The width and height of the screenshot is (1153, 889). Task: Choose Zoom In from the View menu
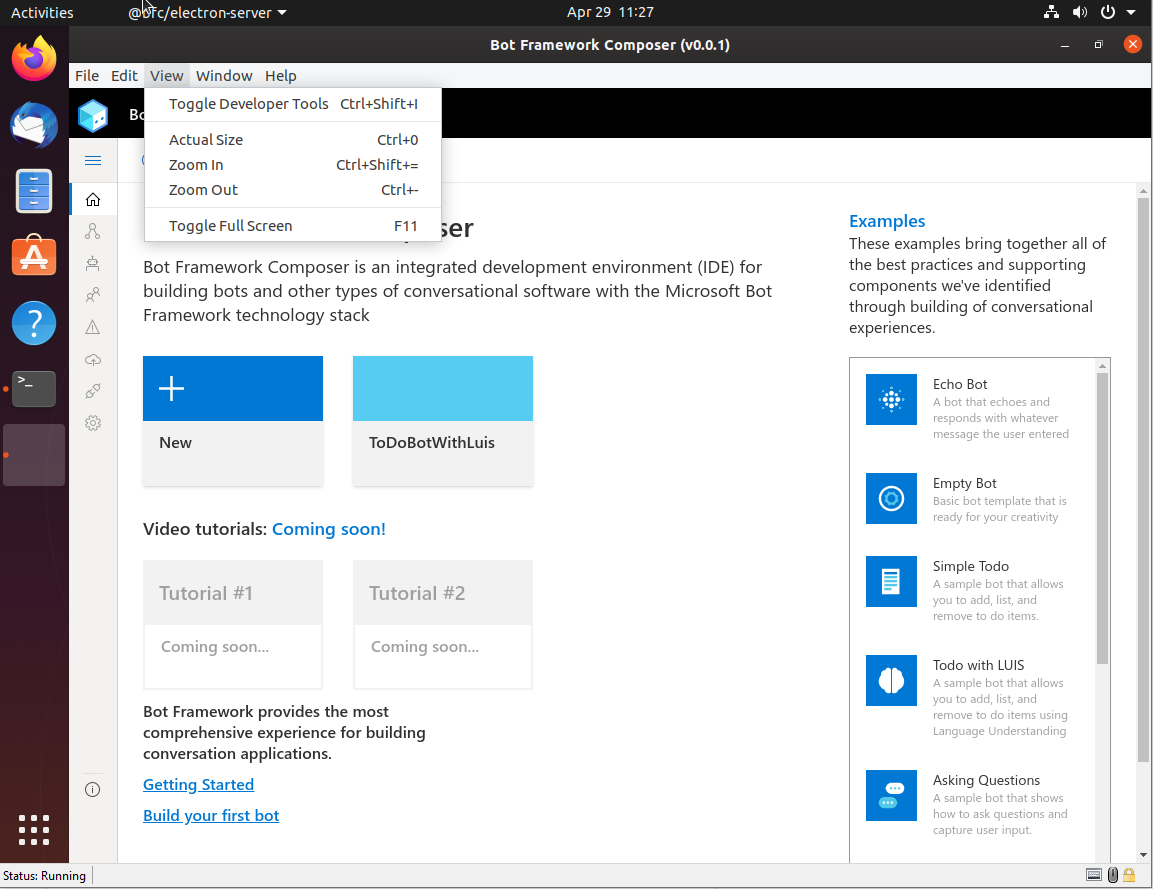293,165
